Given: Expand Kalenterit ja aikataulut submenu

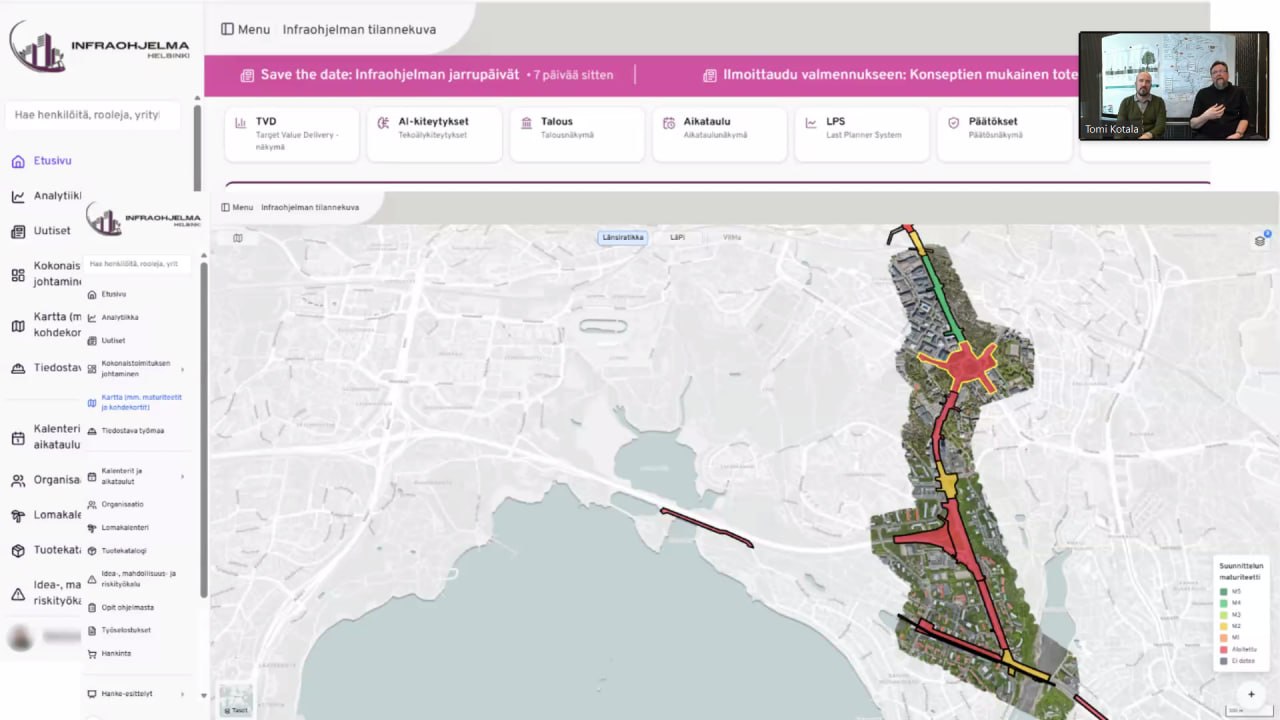Looking at the screenshot, I should click(182, 477).
